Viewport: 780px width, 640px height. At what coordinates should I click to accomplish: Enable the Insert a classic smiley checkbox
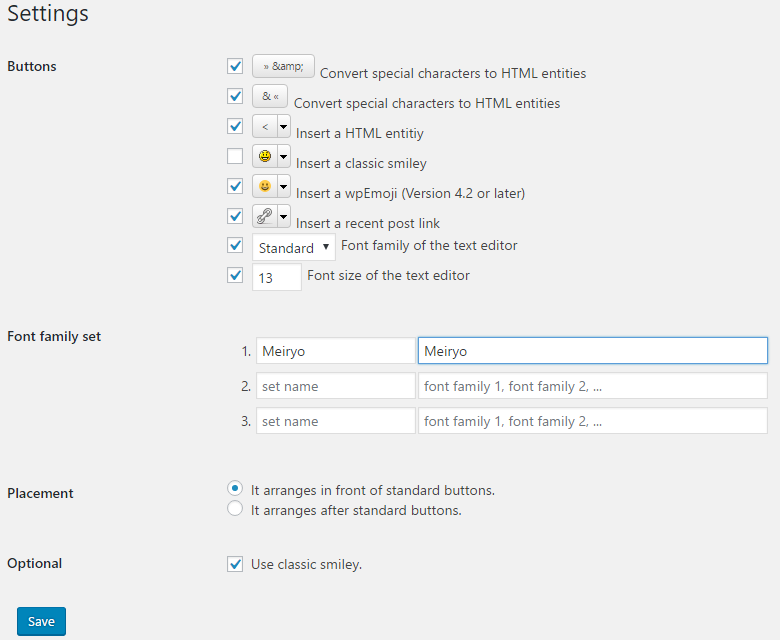click(235, 156)
